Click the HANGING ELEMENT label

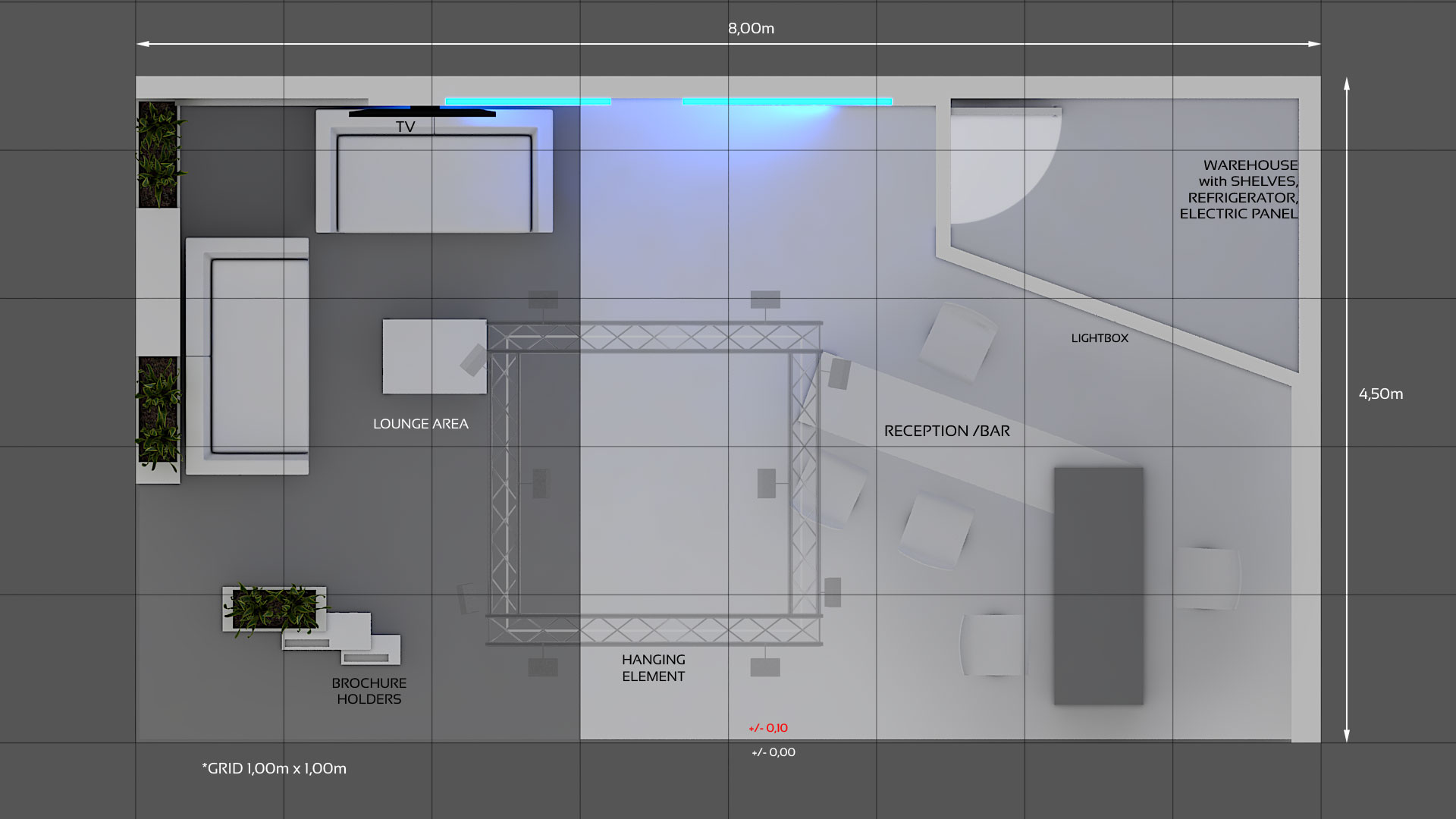point(654,668)
